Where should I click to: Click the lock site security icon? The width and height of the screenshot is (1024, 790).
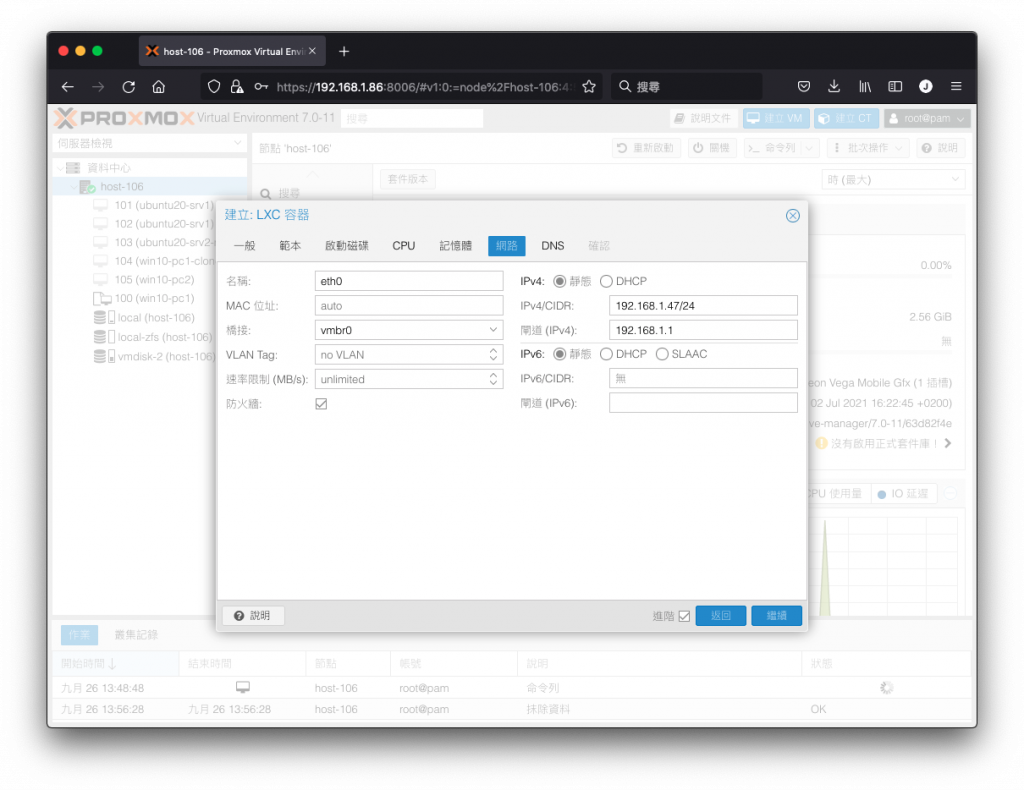pyautogui.click(x=237, y=87)
